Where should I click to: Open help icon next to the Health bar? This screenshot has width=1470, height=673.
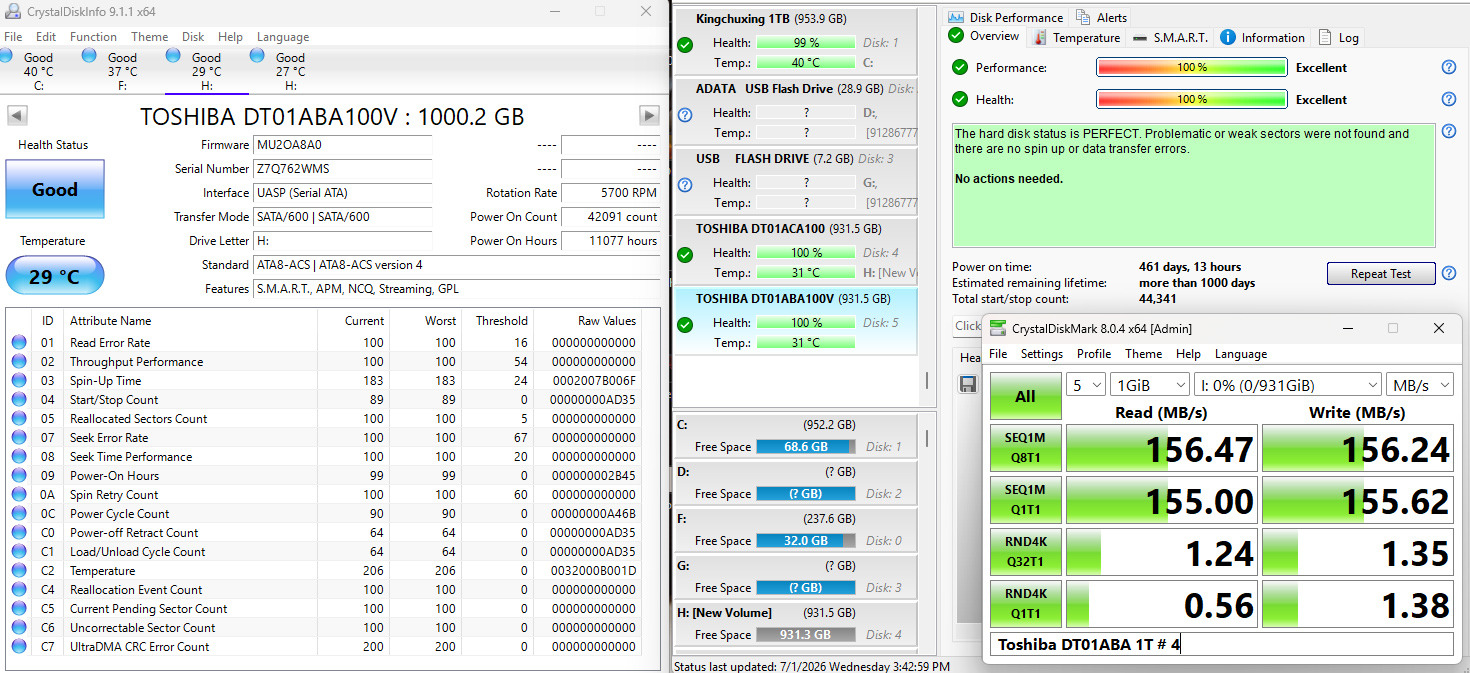click(1448, 99)
